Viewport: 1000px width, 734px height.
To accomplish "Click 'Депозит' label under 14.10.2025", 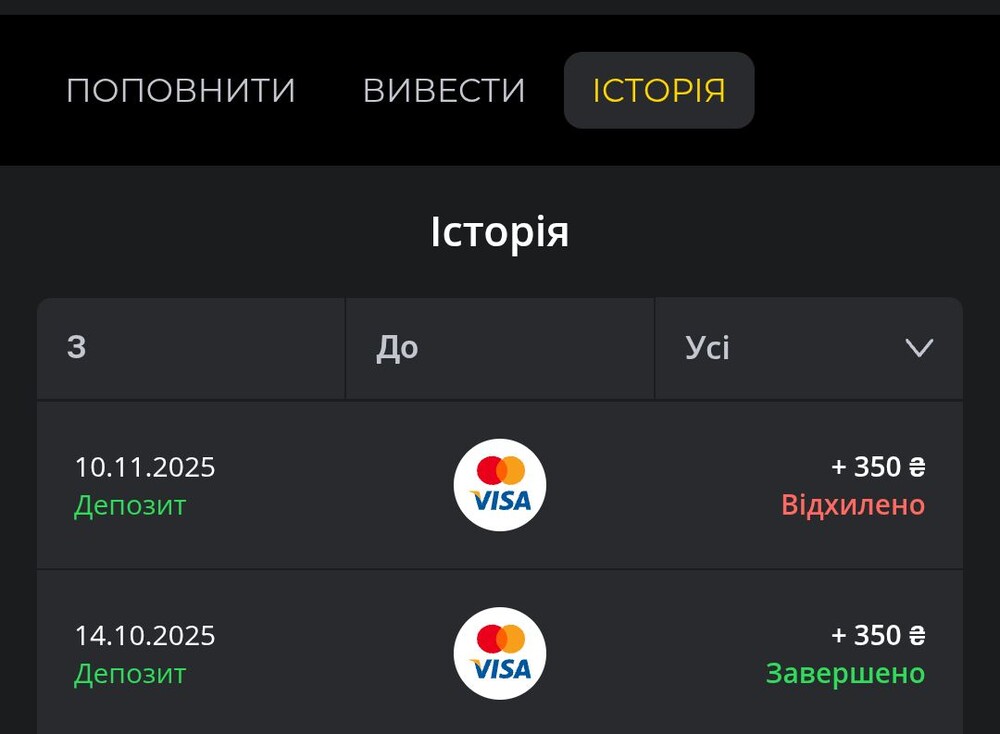I will pyautogui.click(x=130, y=673).
